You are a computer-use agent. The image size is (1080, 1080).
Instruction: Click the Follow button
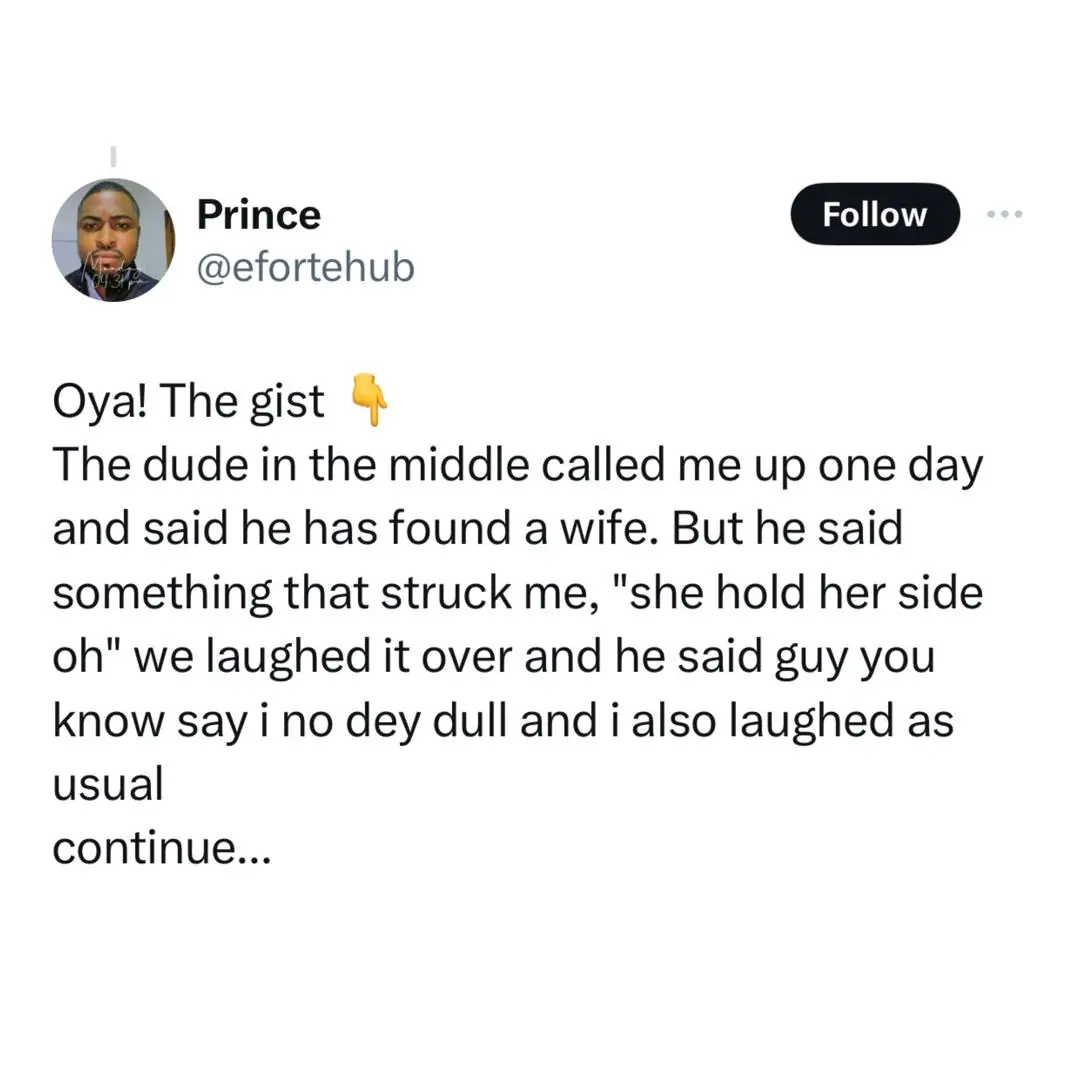click(x=875, y=214)
